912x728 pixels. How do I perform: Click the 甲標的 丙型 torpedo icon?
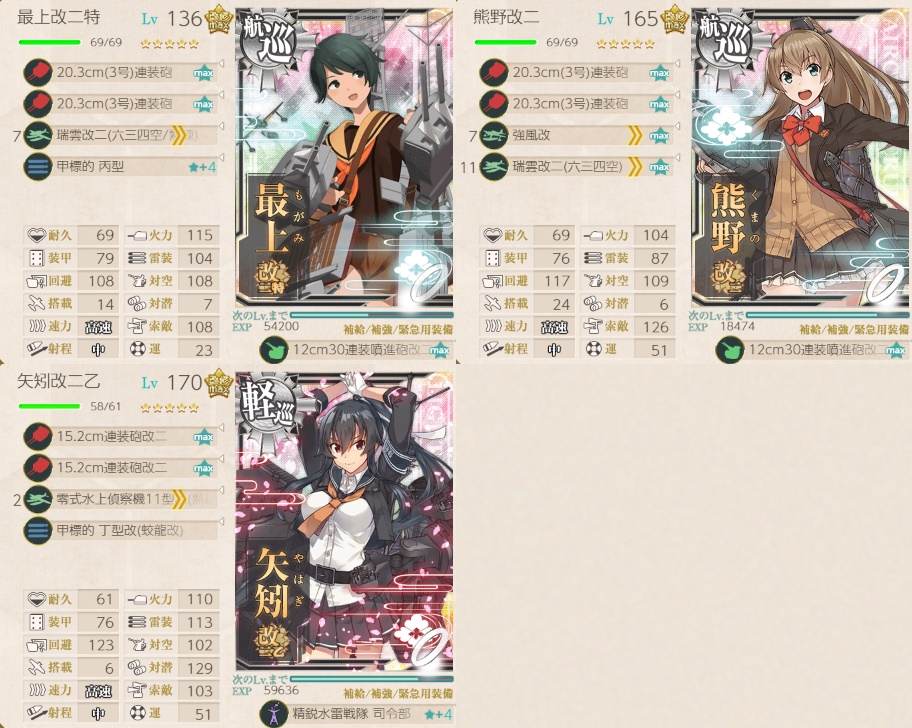pyautogui.click(x=38, y=166)
